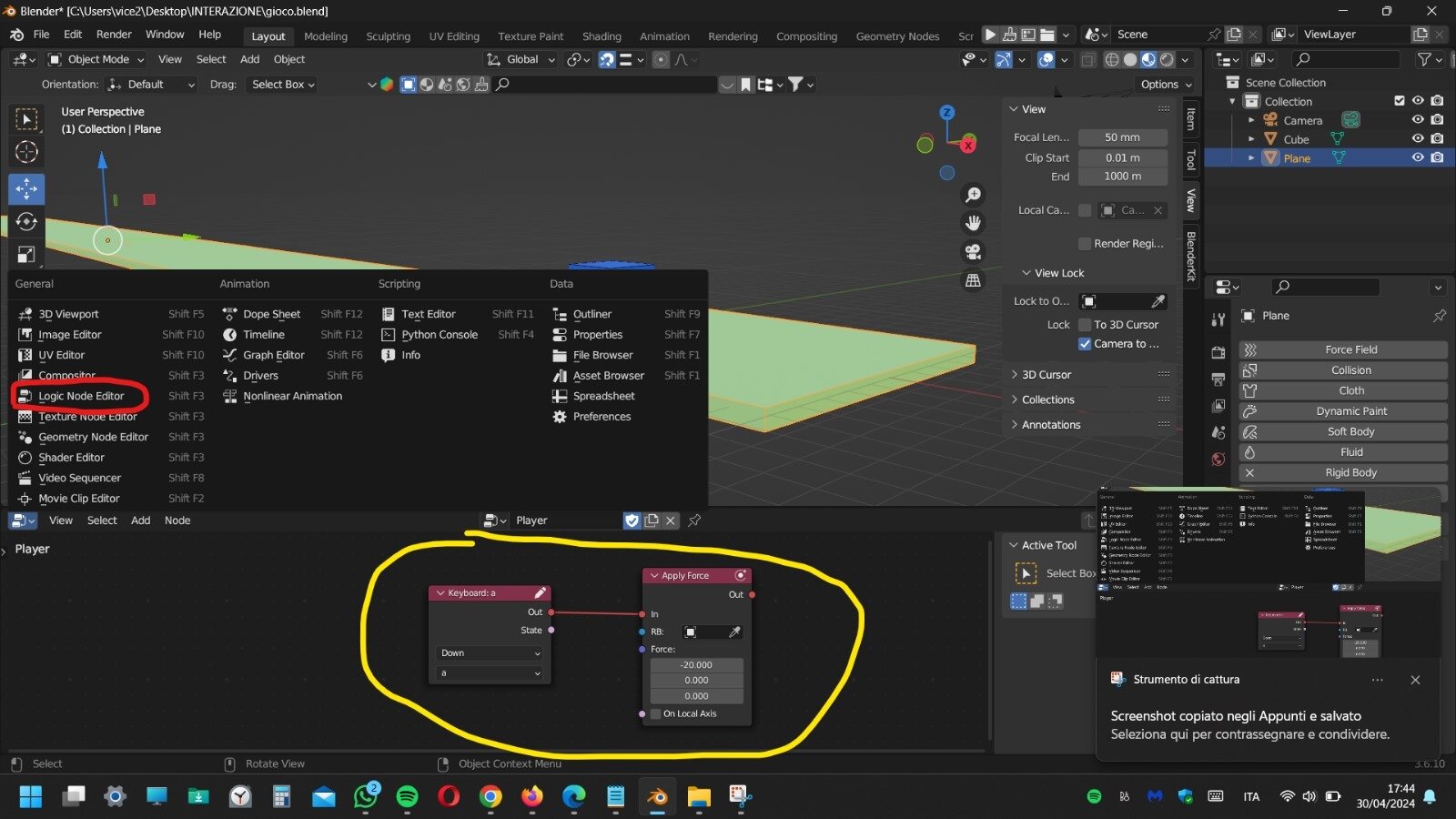Collapse the View Lock panel

point(1058,273)
